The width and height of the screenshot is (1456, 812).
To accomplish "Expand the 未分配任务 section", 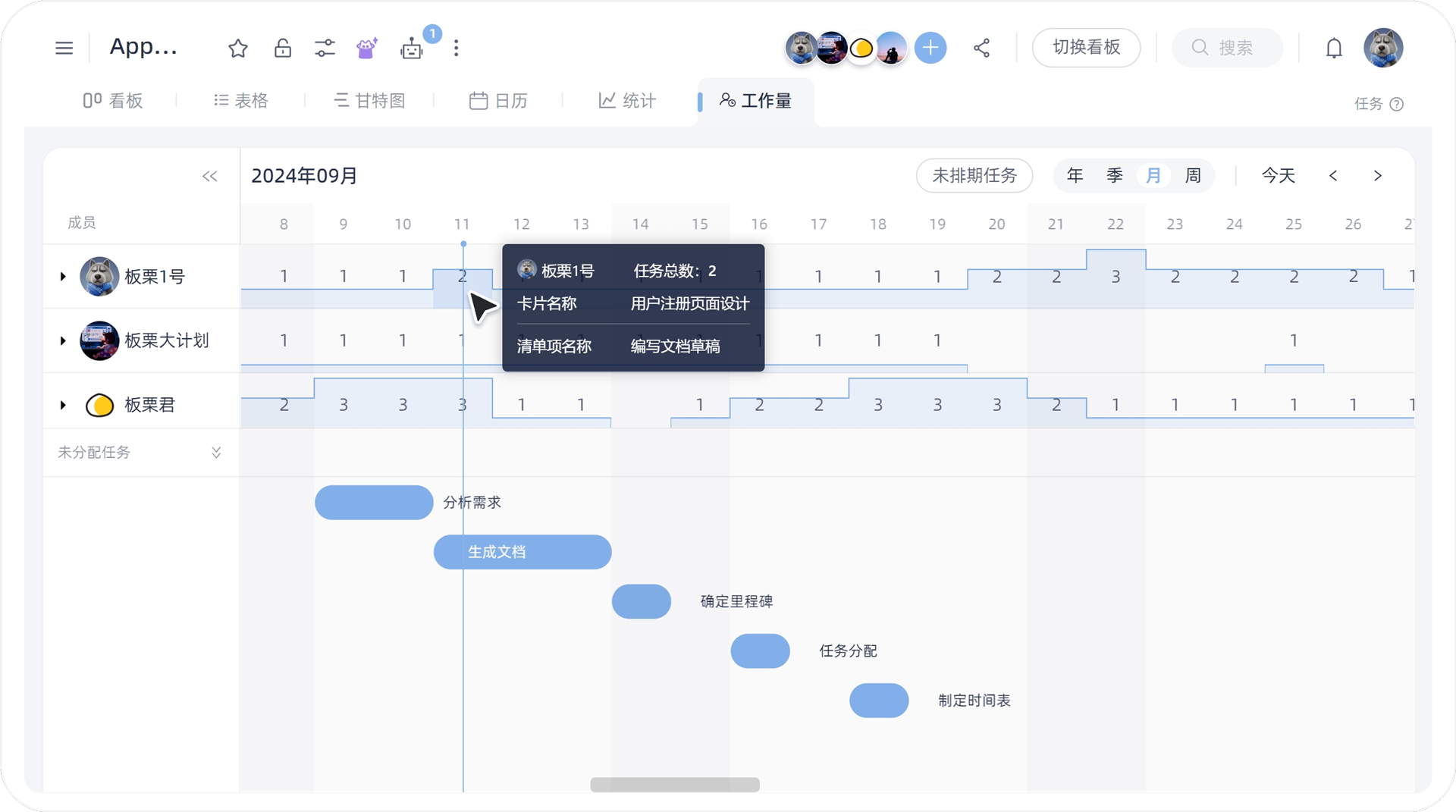I will (216, 452).
